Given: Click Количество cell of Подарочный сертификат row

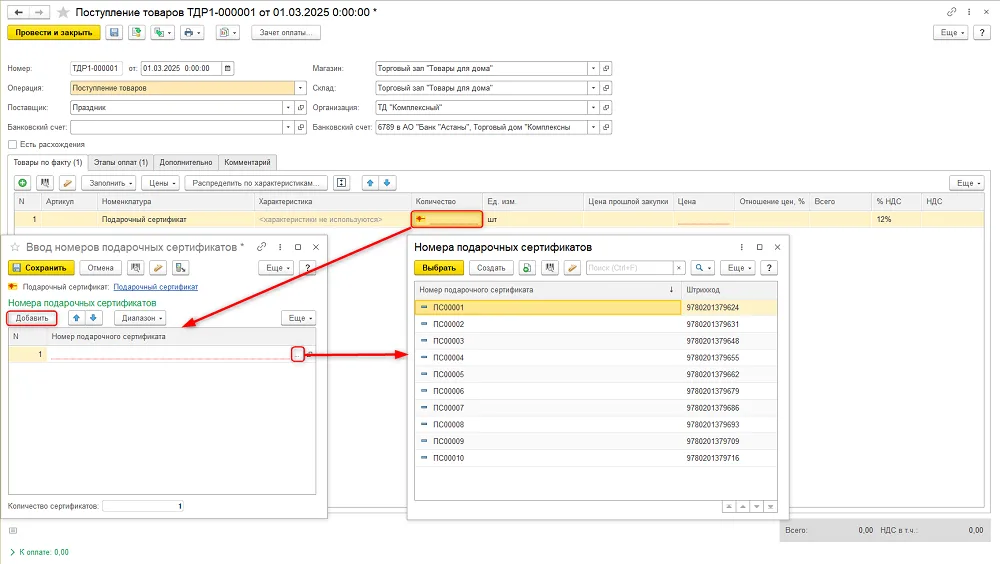Looking at the screenshot, I should (446, 219).
